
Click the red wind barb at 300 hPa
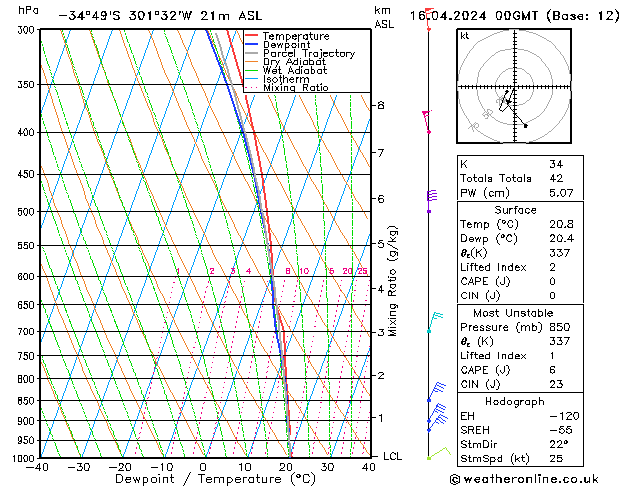pyautogui.click(x=429, y=18)
